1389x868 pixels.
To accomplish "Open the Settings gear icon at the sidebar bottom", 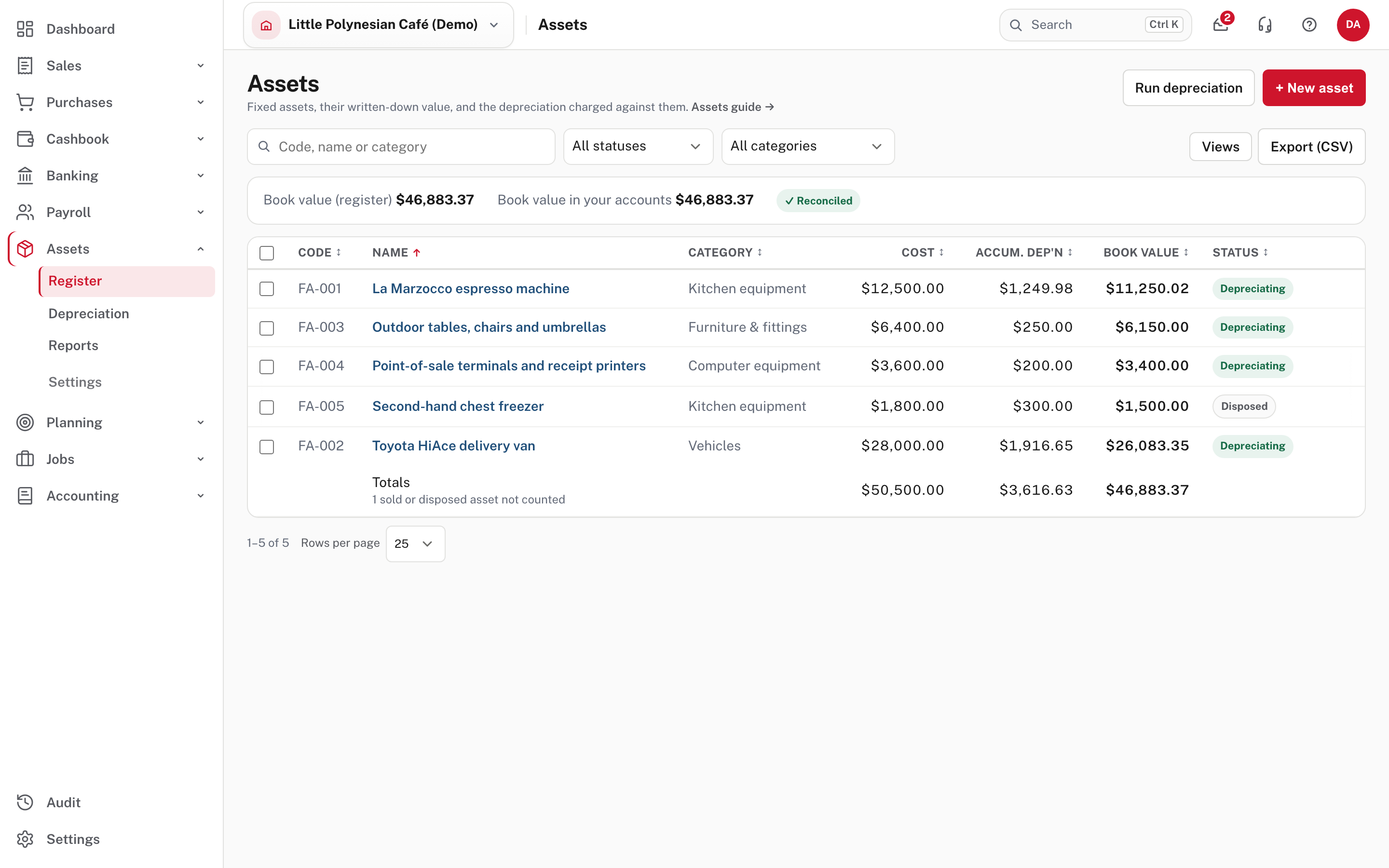I will 25,839.
